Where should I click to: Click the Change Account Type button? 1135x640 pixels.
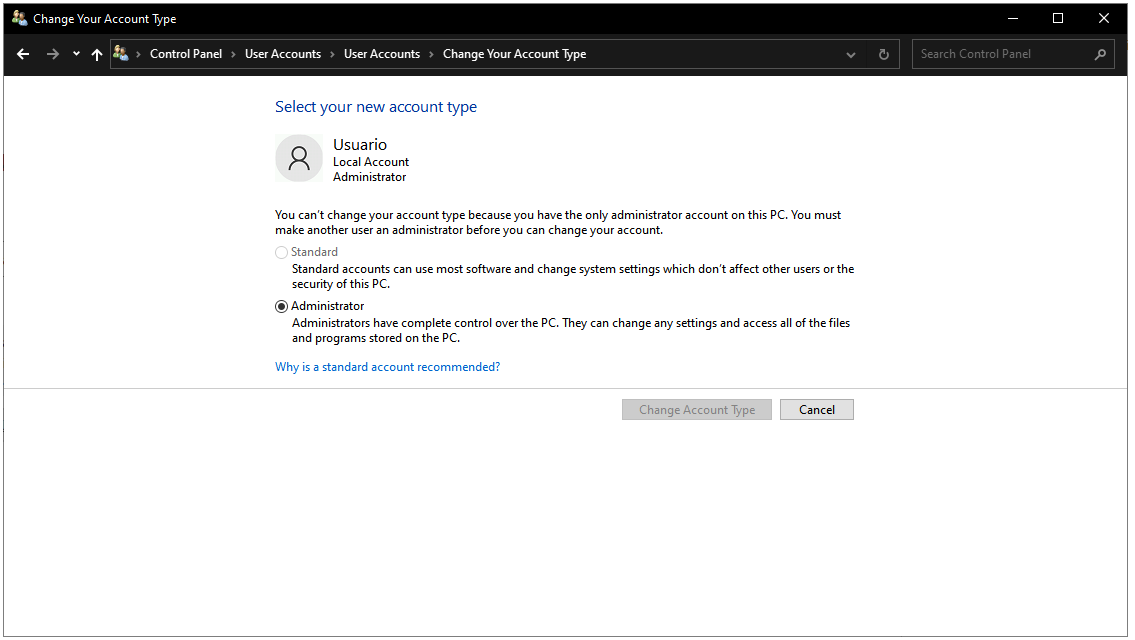(x=696, y=409)
